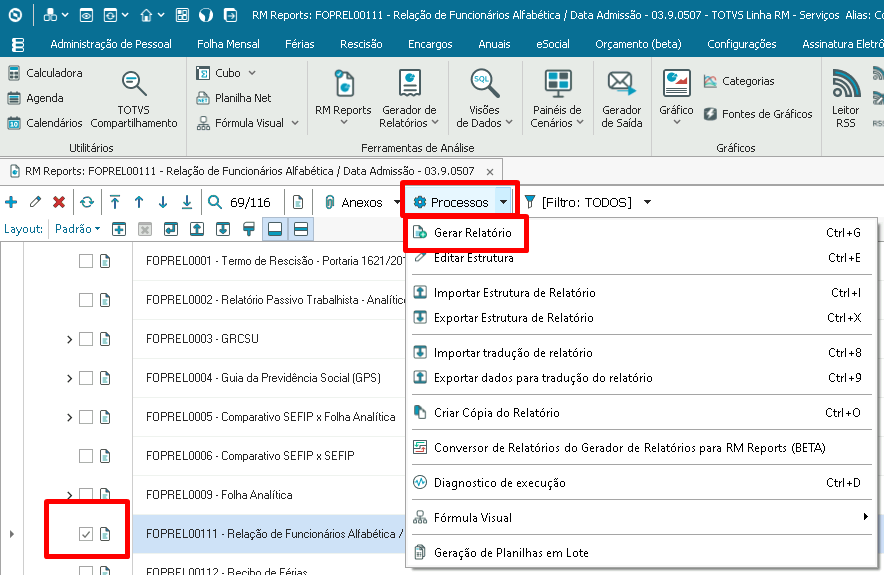Screen dimensions: 884x575
Task: Check the FOPREL0001 row checkbox
Action: (86, 261)
